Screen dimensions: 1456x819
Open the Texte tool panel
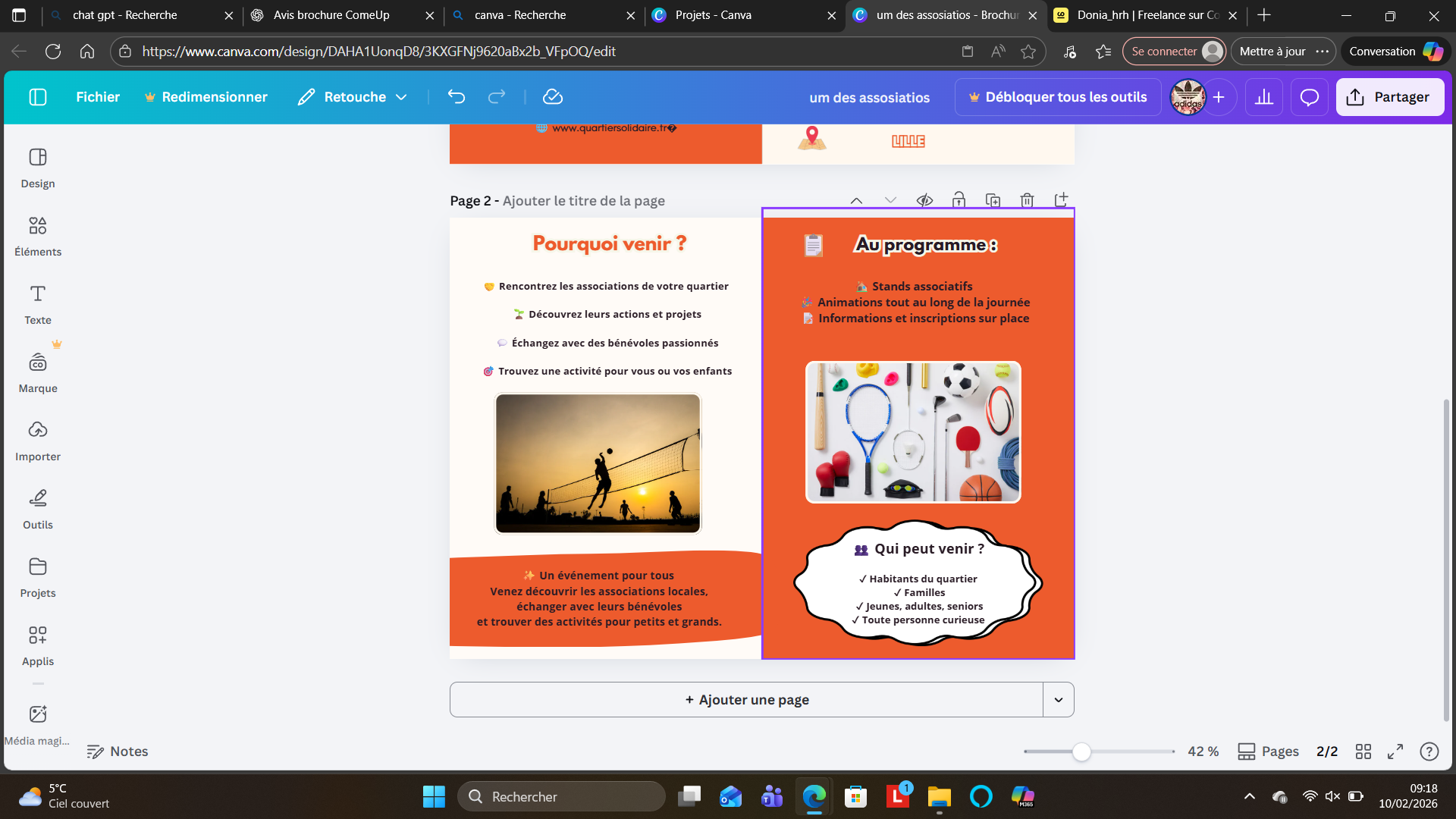(x=38, y=304)
